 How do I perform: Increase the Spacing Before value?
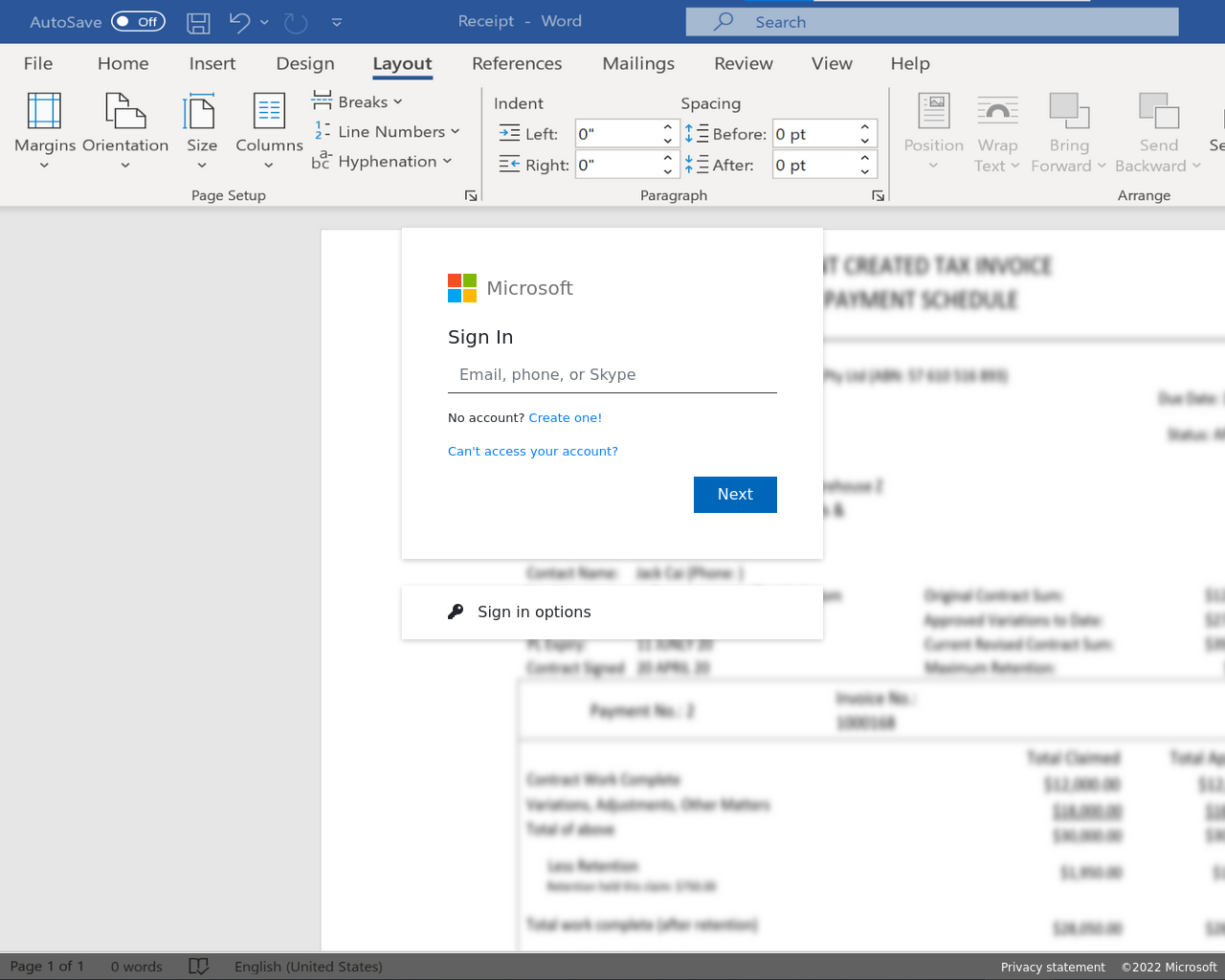[x=864, y=127]
